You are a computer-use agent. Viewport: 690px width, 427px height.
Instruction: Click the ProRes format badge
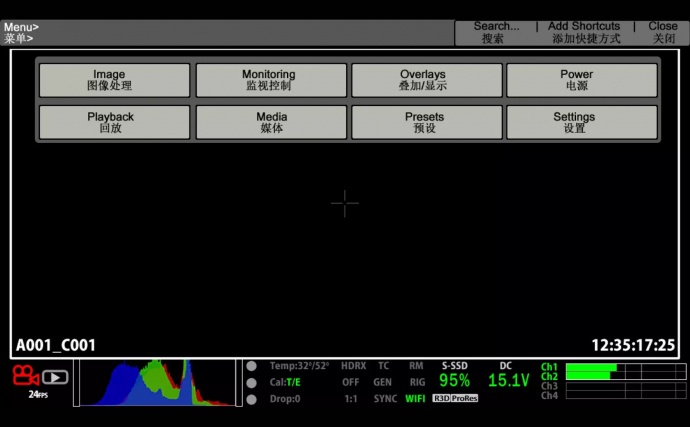pyautogui.click(x=465, y=398)
